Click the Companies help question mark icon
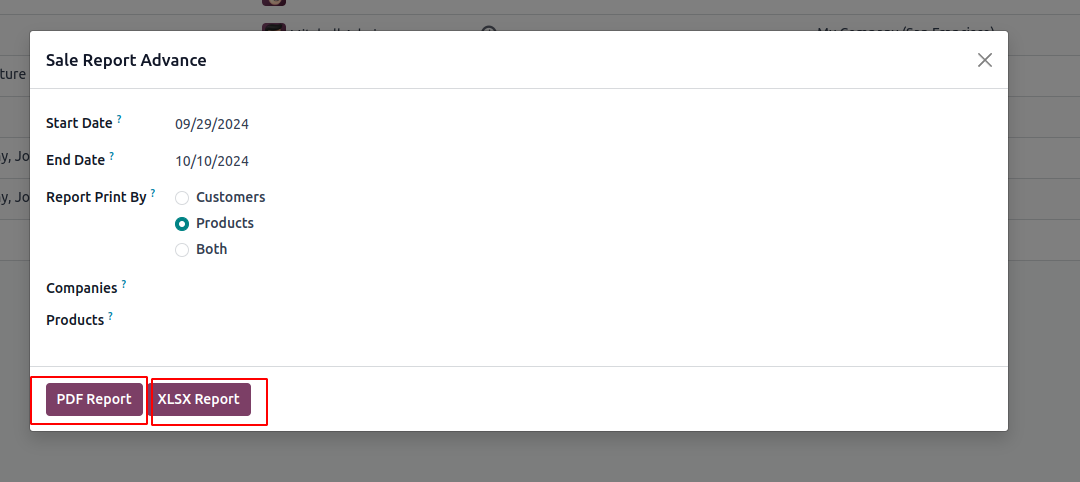This screenshot has width=1080, height=482. 124,284
